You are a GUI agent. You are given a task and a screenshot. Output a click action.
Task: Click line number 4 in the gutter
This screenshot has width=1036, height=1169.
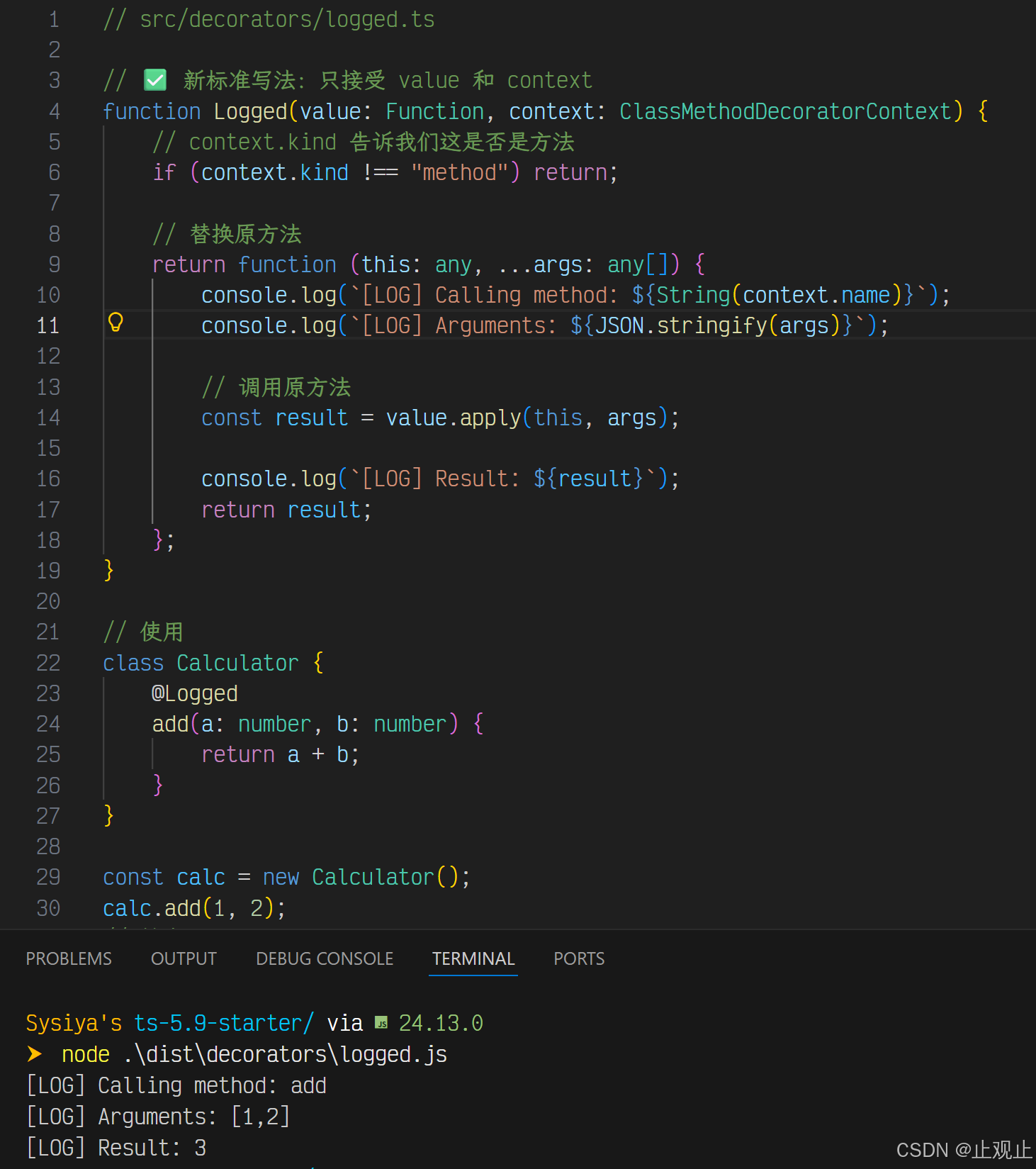[x=55, y=111]
